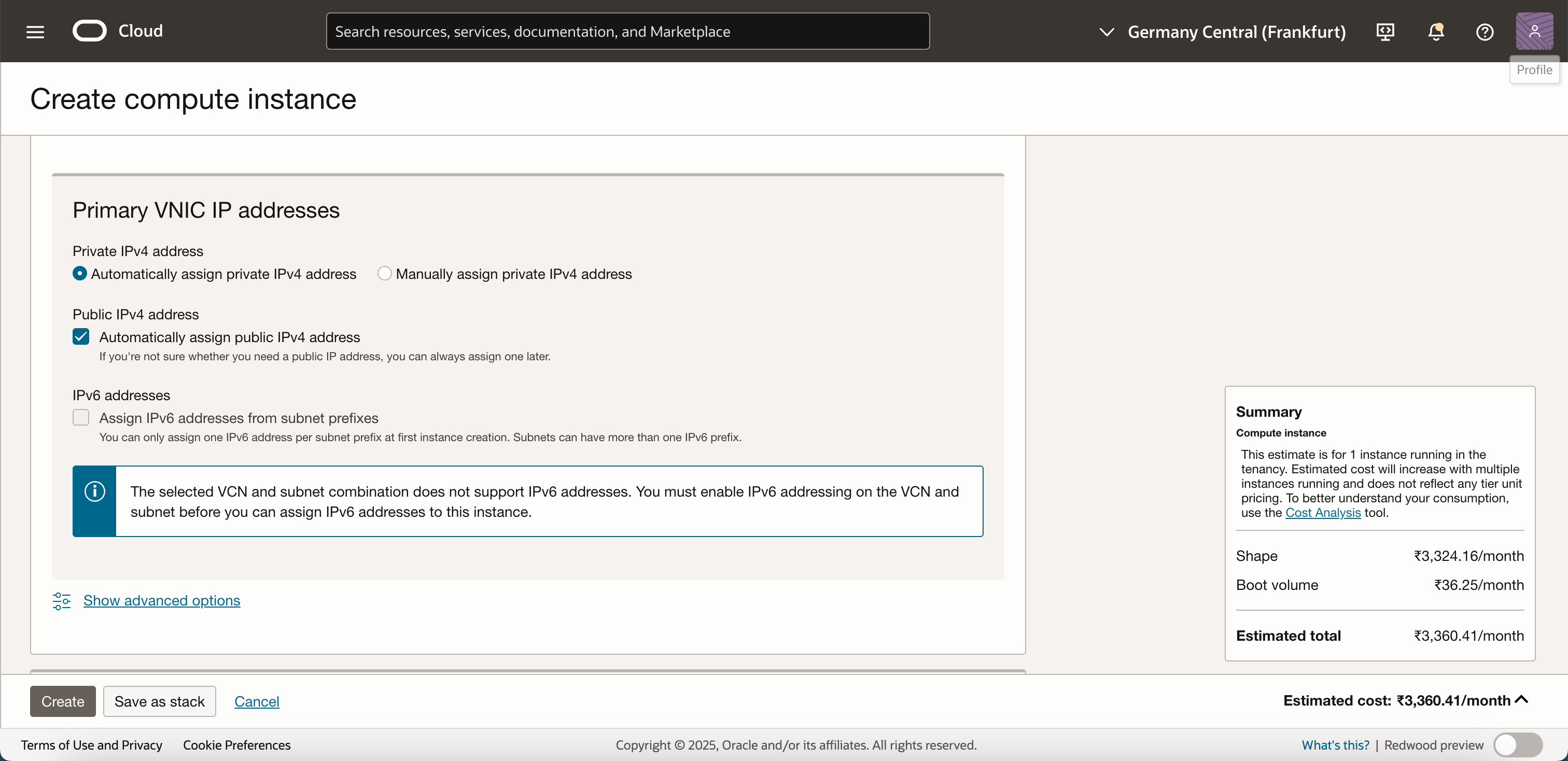Collapse the Estimated cost summary chevron
The width and height of the screenshot is (1568, 761).
click(1522, 699)
